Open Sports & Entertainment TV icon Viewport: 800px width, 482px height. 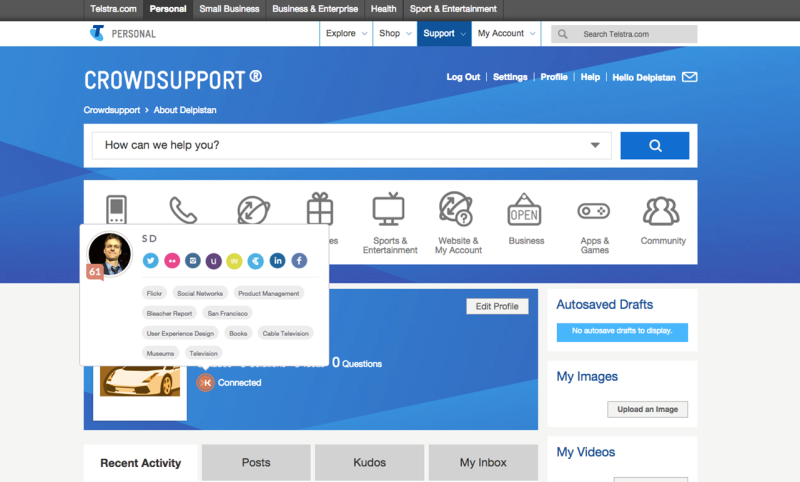pos(389,209)
